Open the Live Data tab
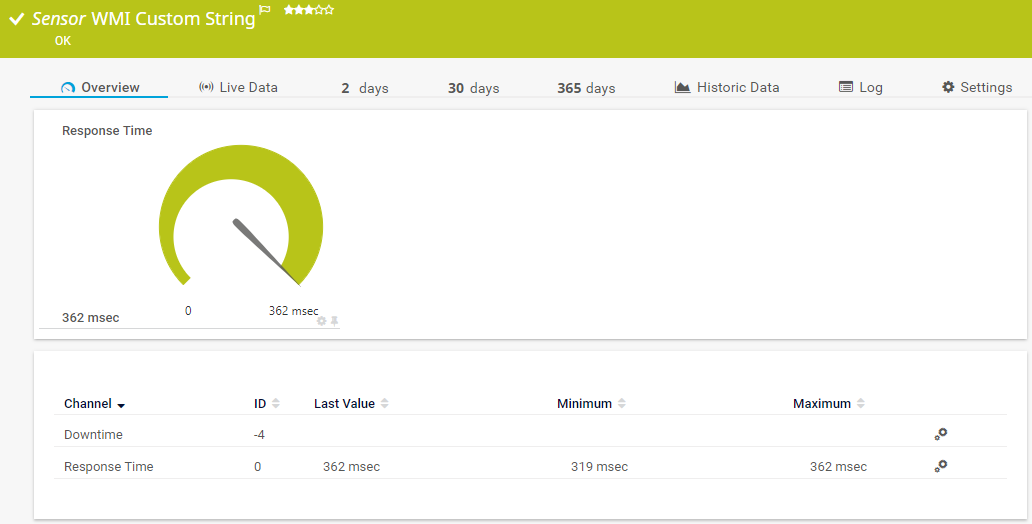The width and height of the screenshot is (1032, 524). click(x=238, y=88)
